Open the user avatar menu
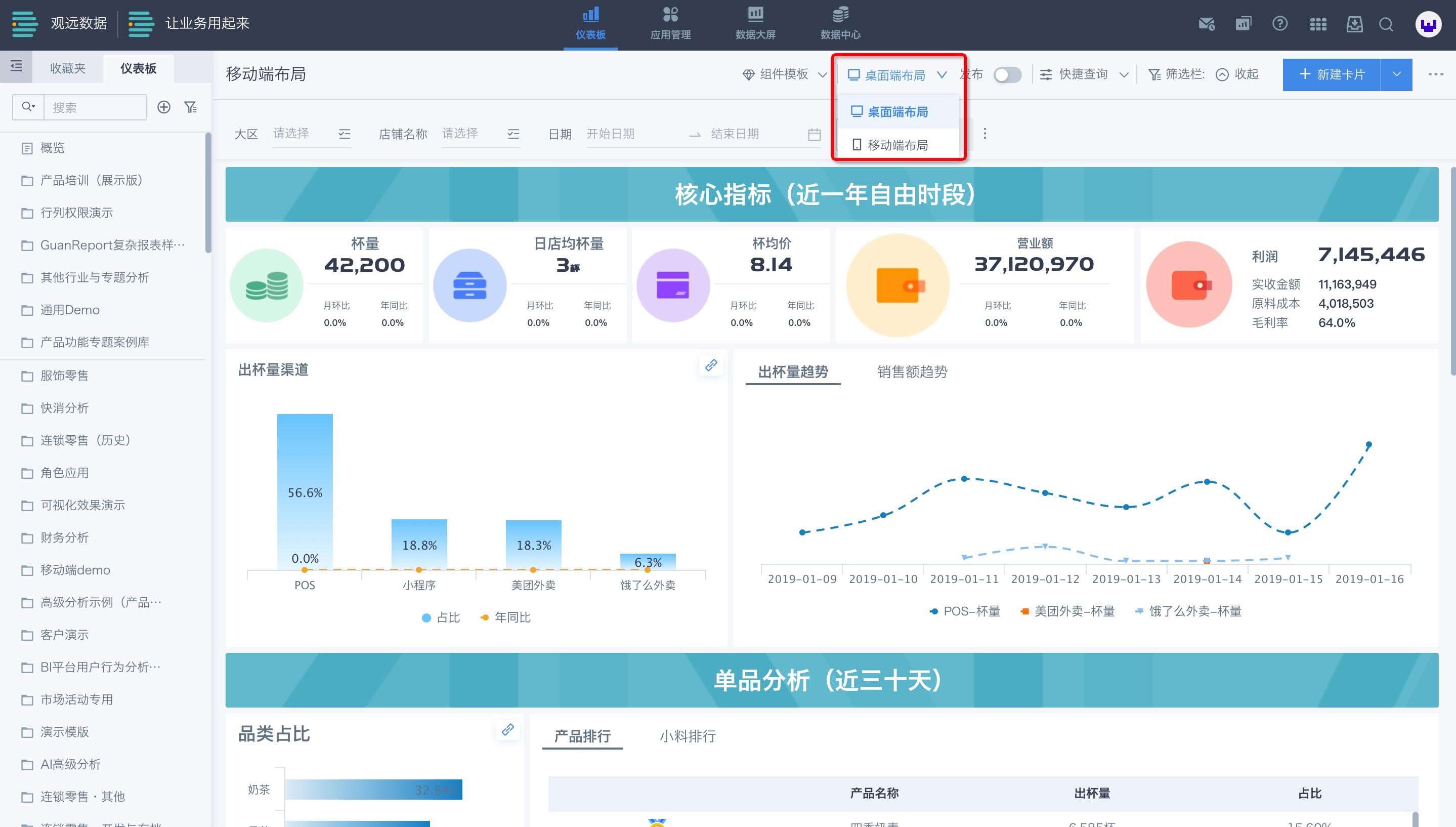 [1428, 24]
